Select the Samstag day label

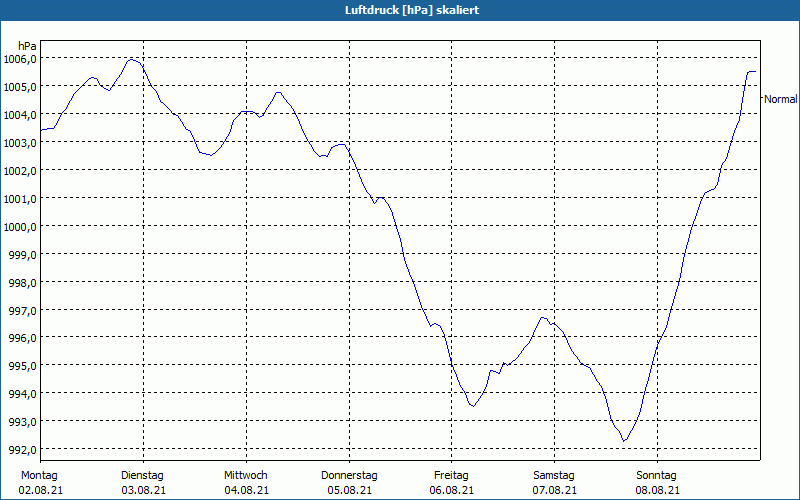click(x=554, y=476)
